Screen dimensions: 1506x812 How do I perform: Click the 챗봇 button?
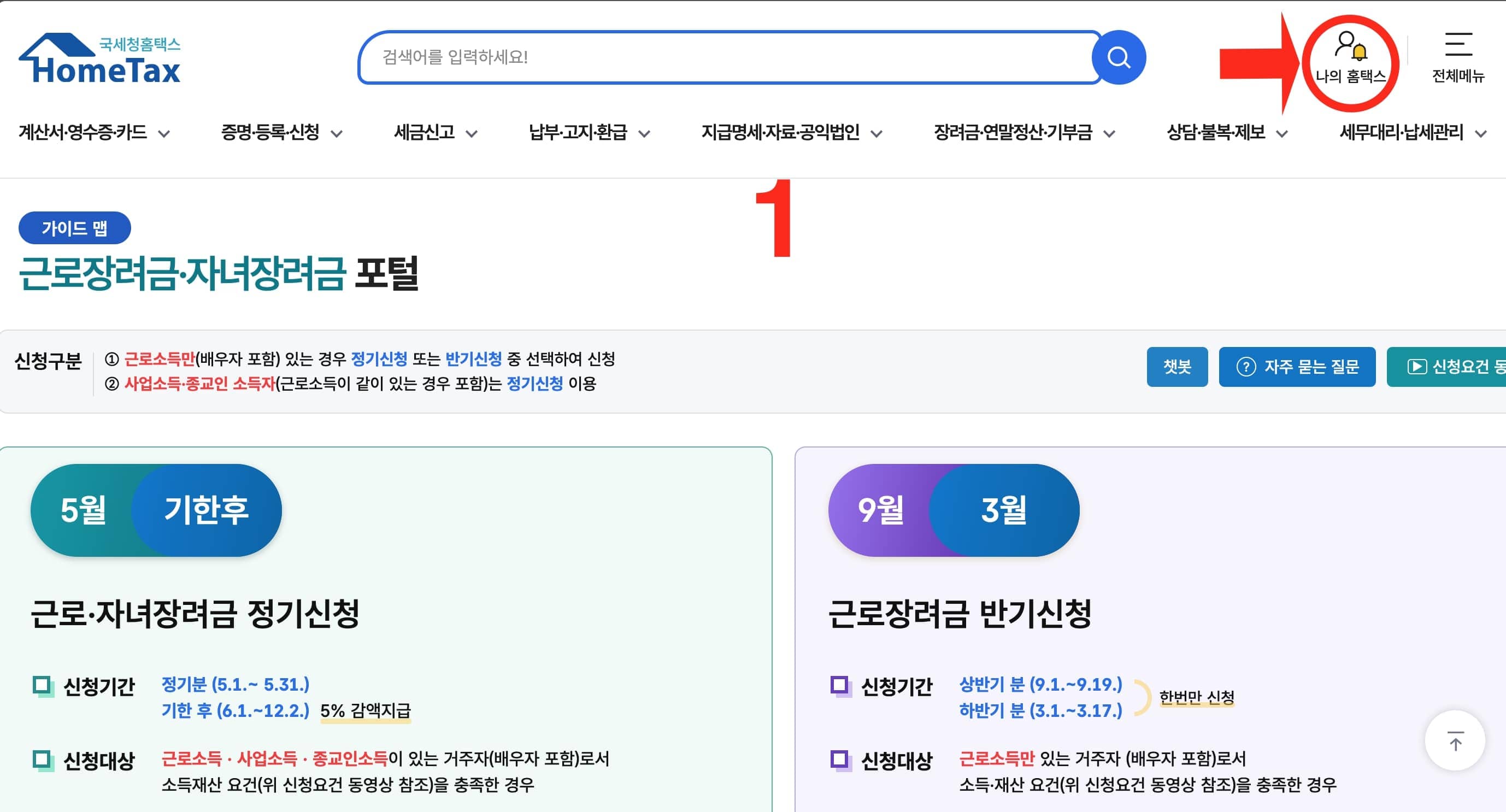point(1177,367)
